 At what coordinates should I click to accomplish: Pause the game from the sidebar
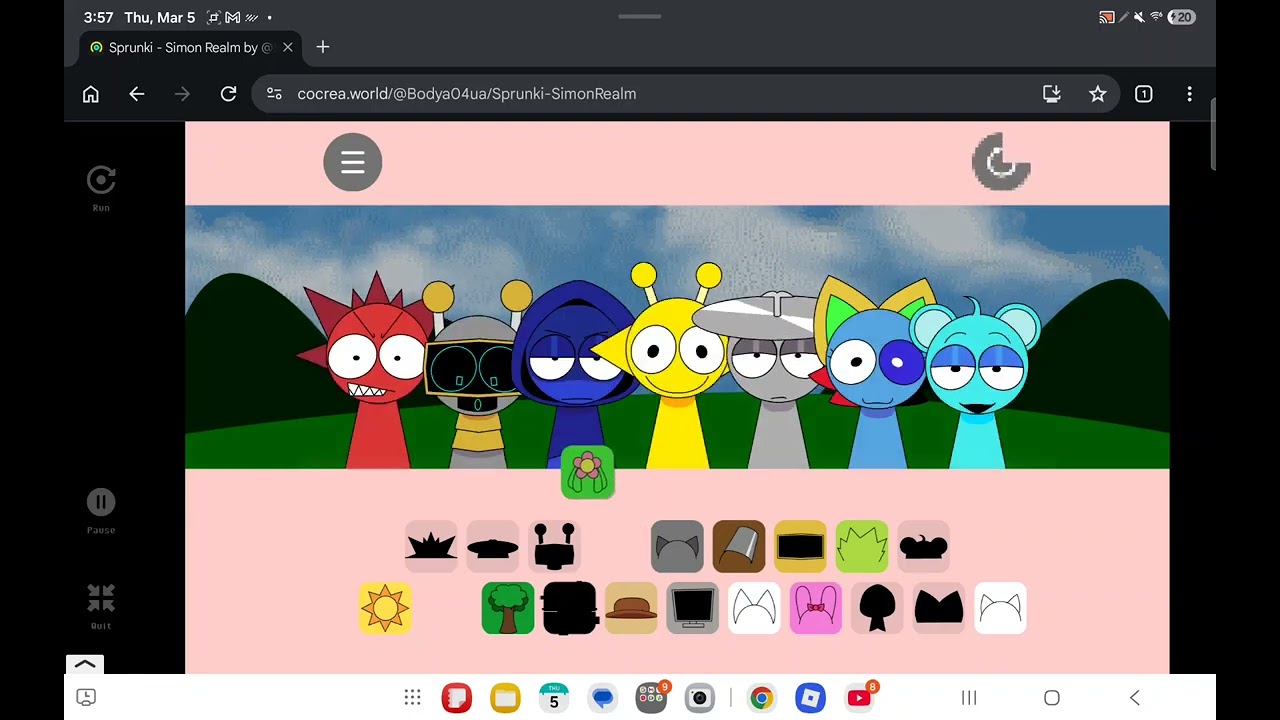point(101,511)
